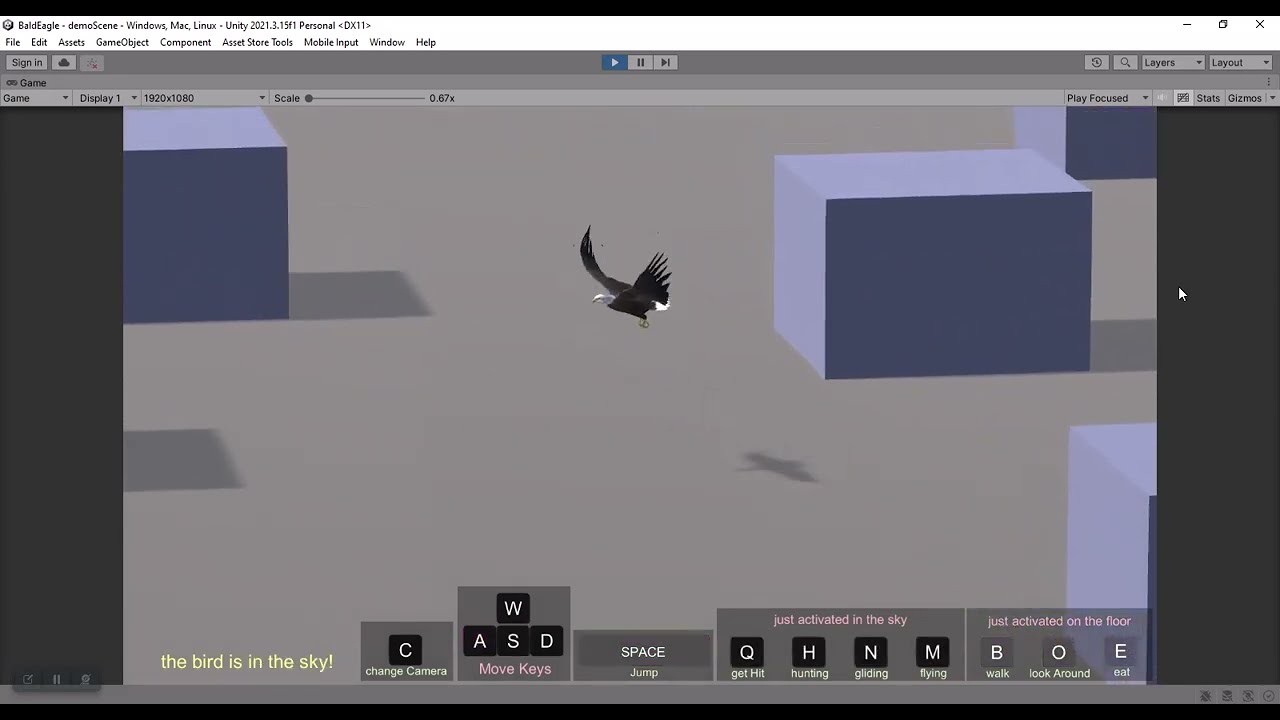
Task: Open the 1920x1080 resolution dropdown
Action: coord(204,98)
